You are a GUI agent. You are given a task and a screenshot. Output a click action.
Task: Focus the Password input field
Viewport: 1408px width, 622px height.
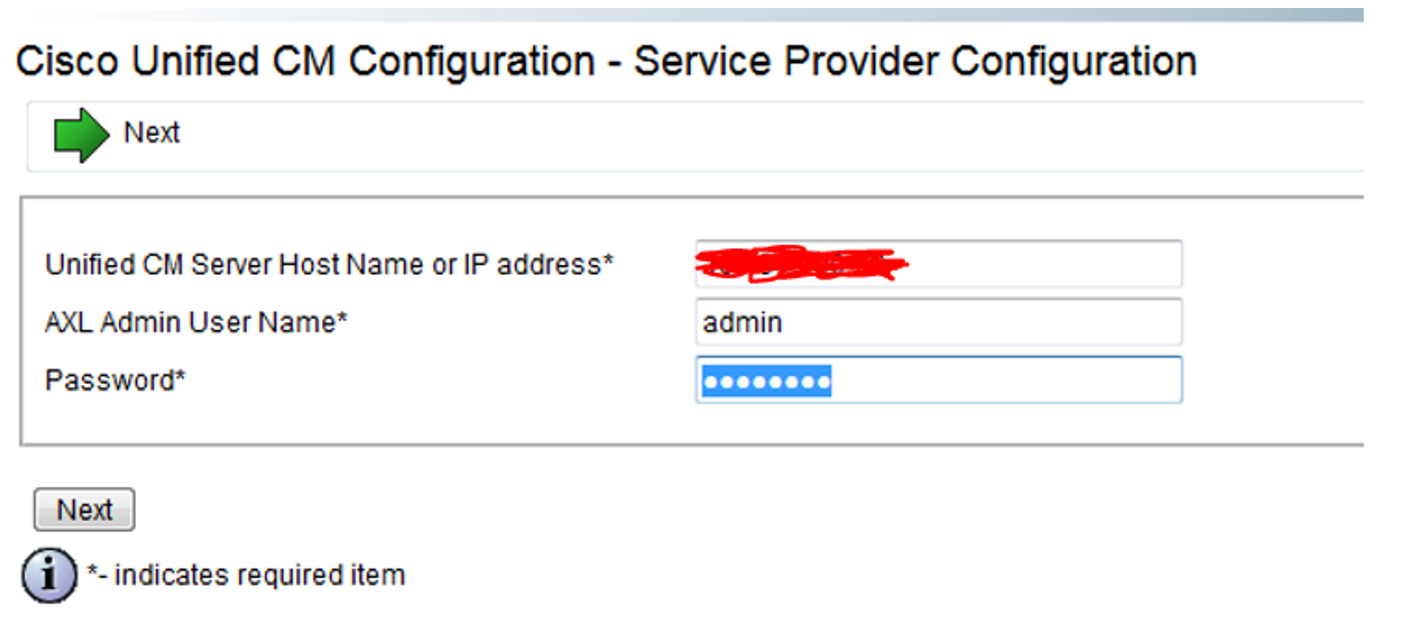pos(938,380)
